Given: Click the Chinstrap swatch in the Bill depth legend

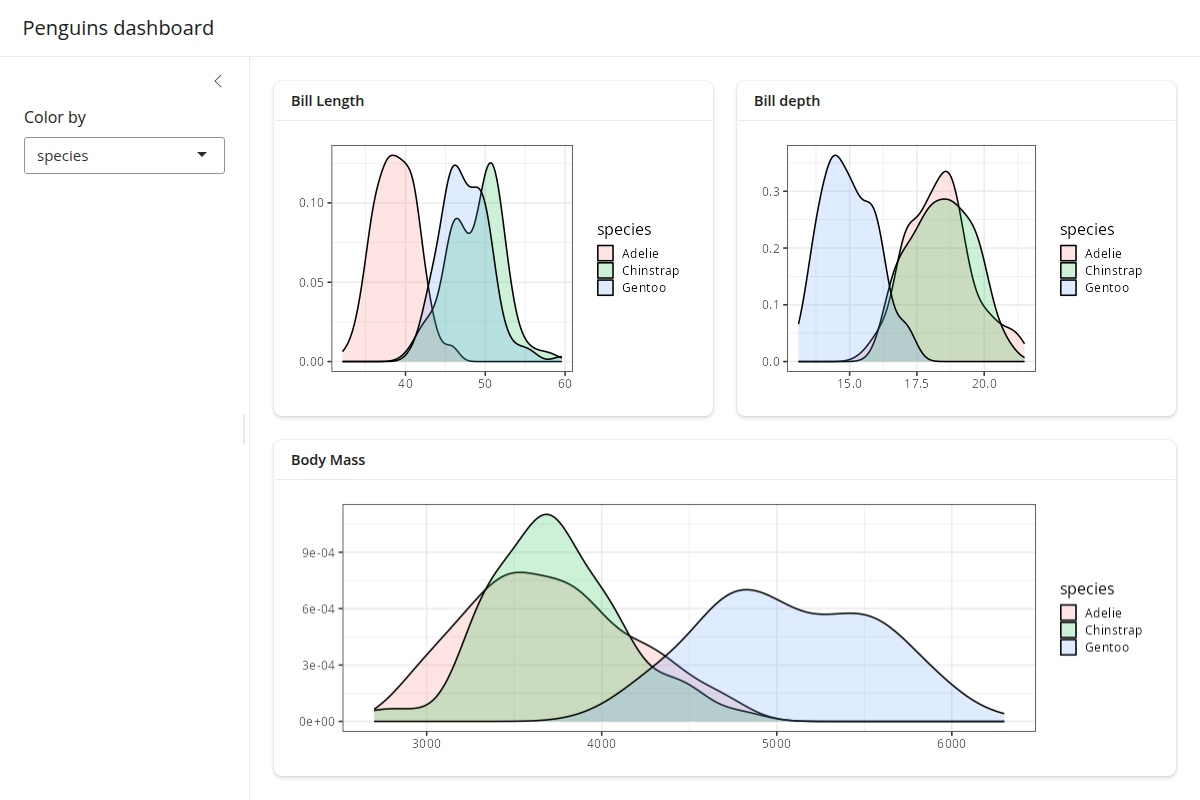Looking at the screenshot, I should (1068, 270).
